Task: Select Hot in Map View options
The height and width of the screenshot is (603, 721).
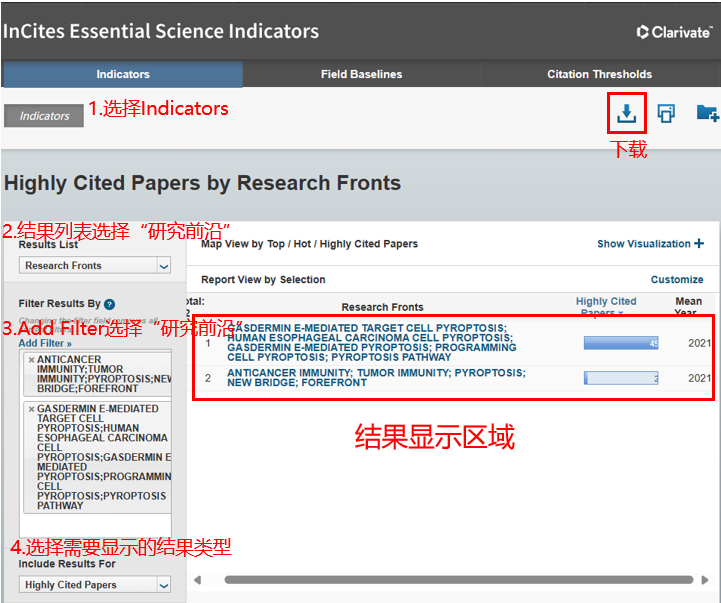Action: [x=302, y=244]
